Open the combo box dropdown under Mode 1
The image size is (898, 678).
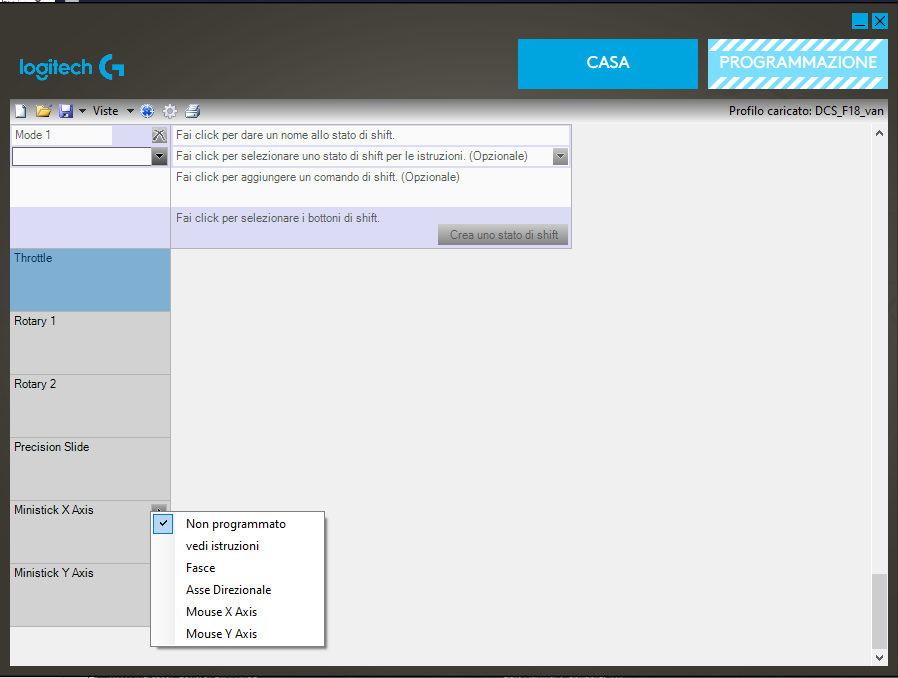point(159,156)
